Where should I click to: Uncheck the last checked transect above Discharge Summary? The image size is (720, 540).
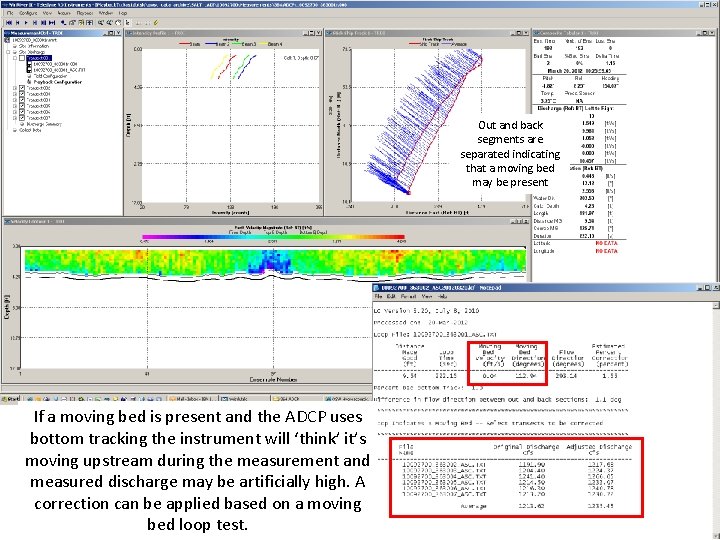tap(22, 118)
